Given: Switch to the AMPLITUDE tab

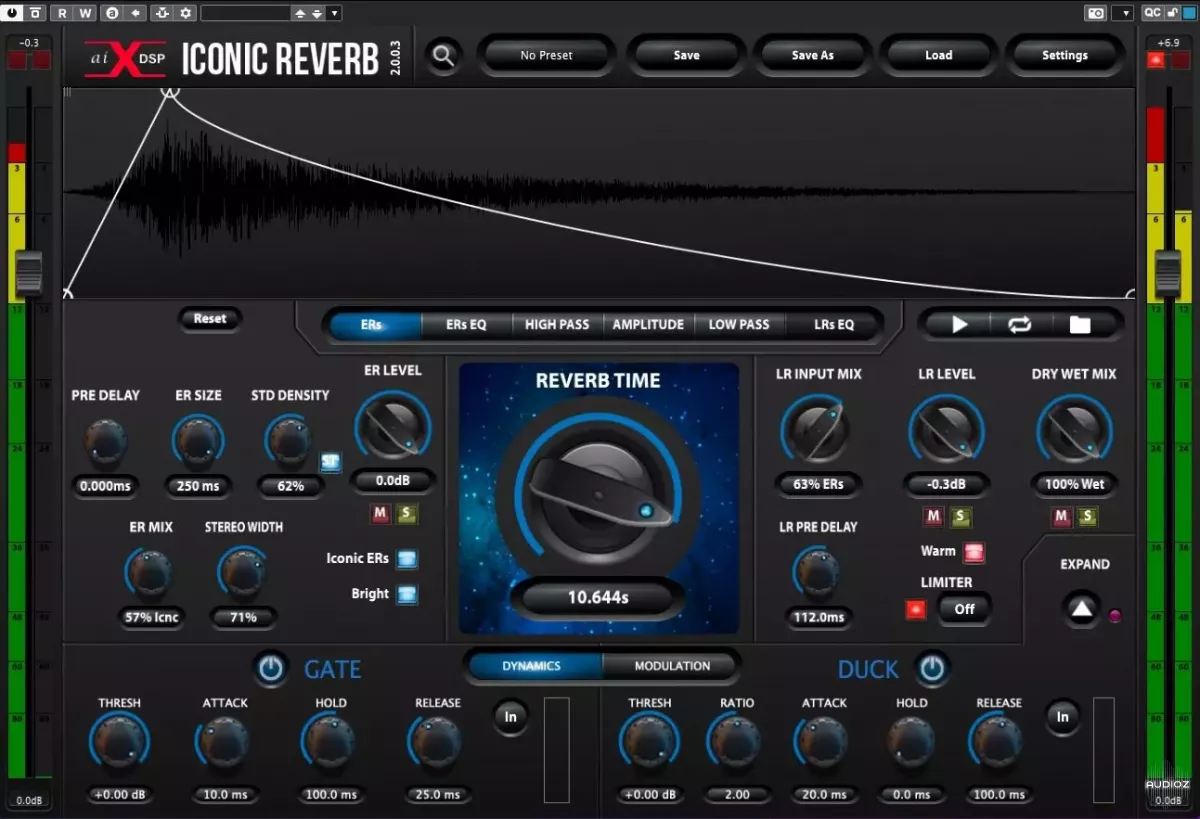Looking at the screenshot, I should tap(648, 324).
